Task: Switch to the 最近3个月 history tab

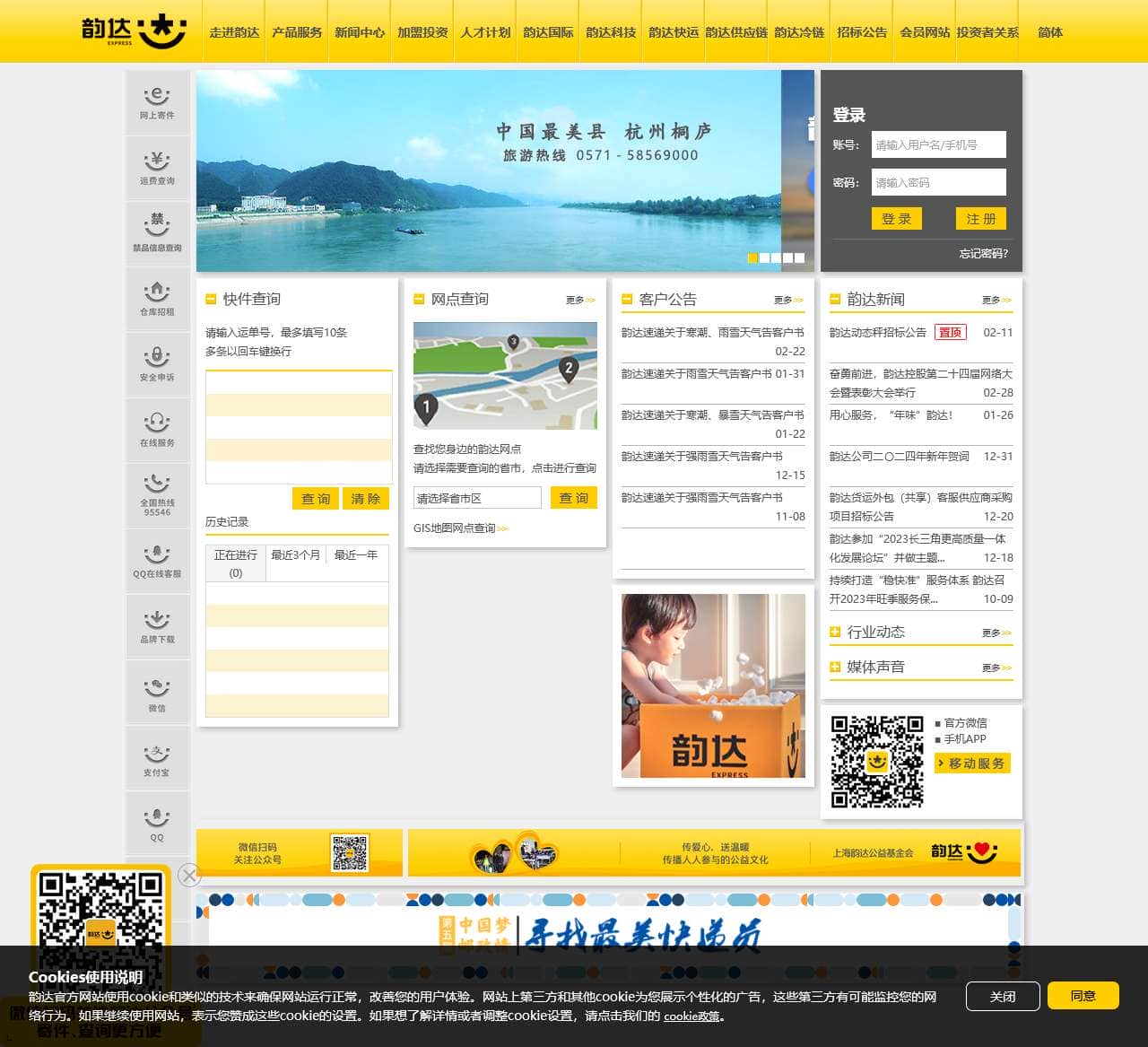Action: [x=296, y=555]
